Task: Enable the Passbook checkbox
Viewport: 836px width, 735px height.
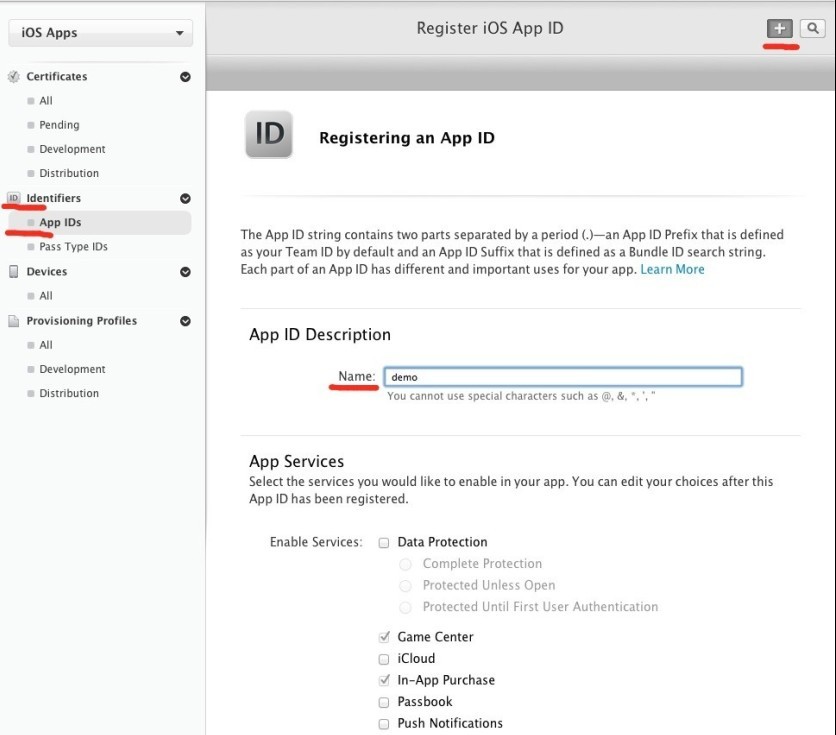Action: point(384,702)
